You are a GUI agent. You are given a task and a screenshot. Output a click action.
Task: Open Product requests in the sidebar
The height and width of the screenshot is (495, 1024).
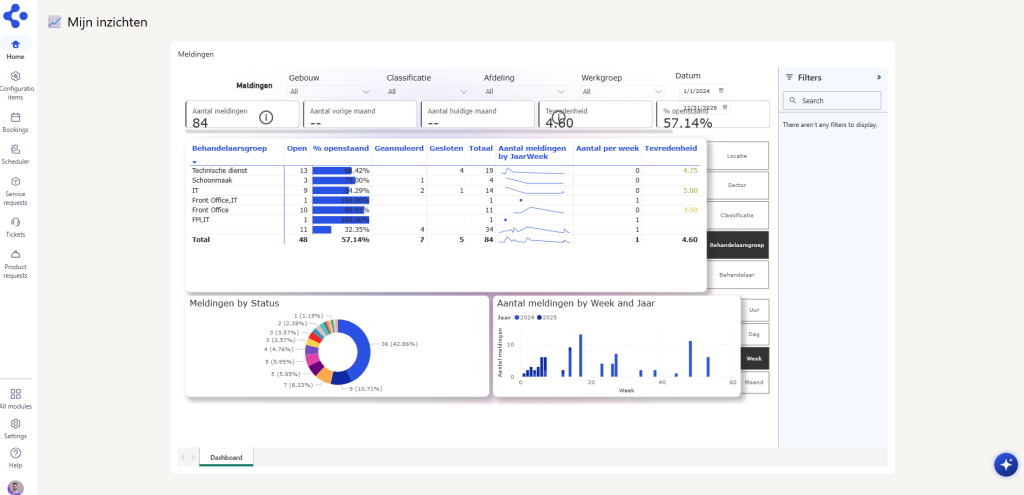coord(15,260)
